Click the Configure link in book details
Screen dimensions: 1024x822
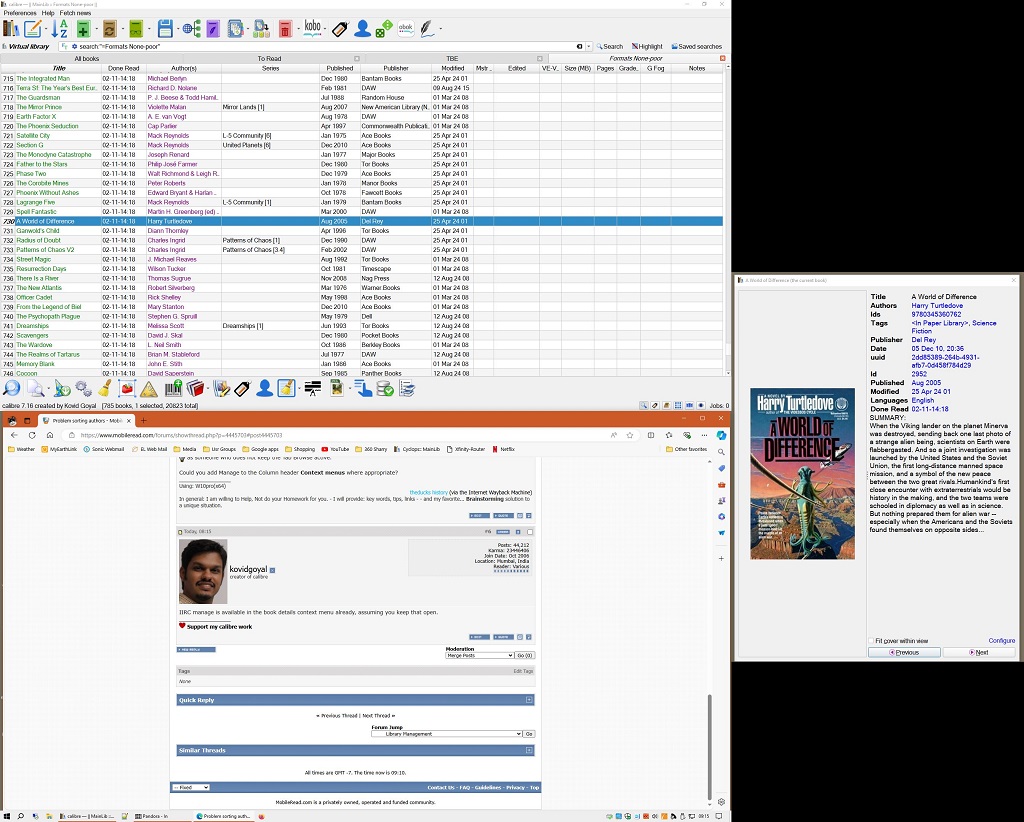[x=1001, y=640]
